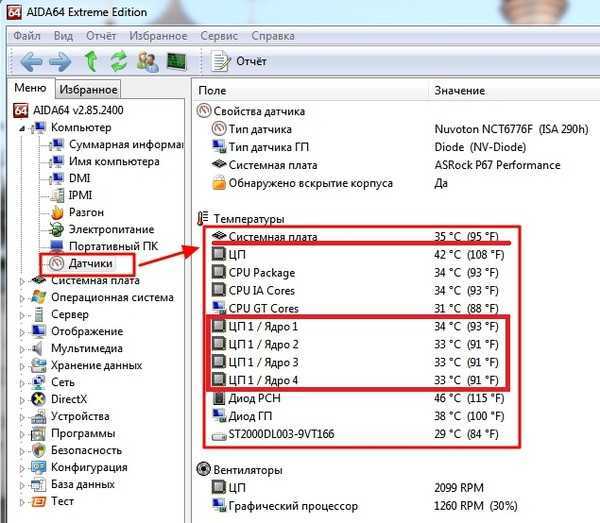The image size is (600, 523).
Task: Click the Тест icon in tree
Action: point(38,501)
